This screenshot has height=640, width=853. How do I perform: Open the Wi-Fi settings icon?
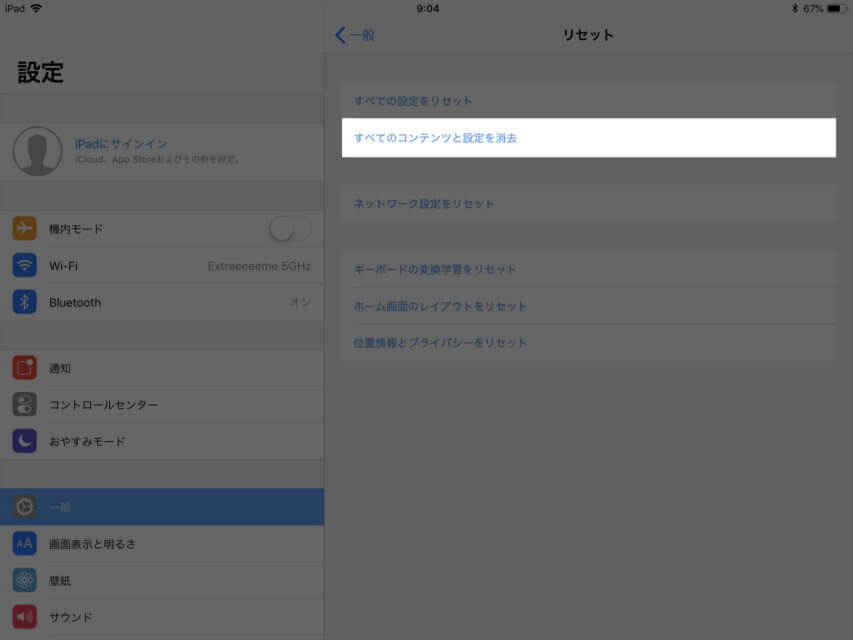[x=24, y=266]
